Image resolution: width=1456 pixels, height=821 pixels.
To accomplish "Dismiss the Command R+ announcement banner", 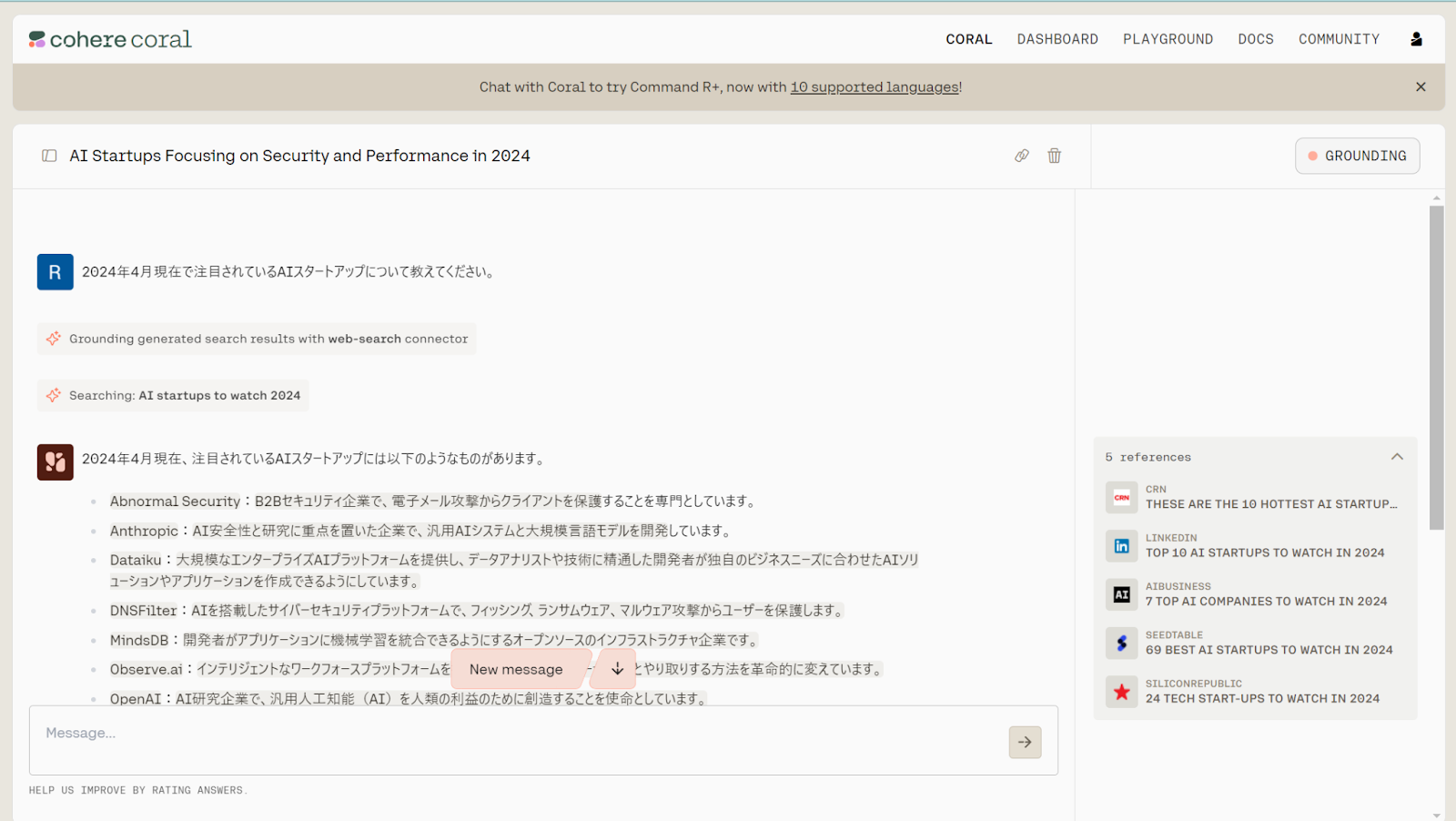I will 1420,86.
